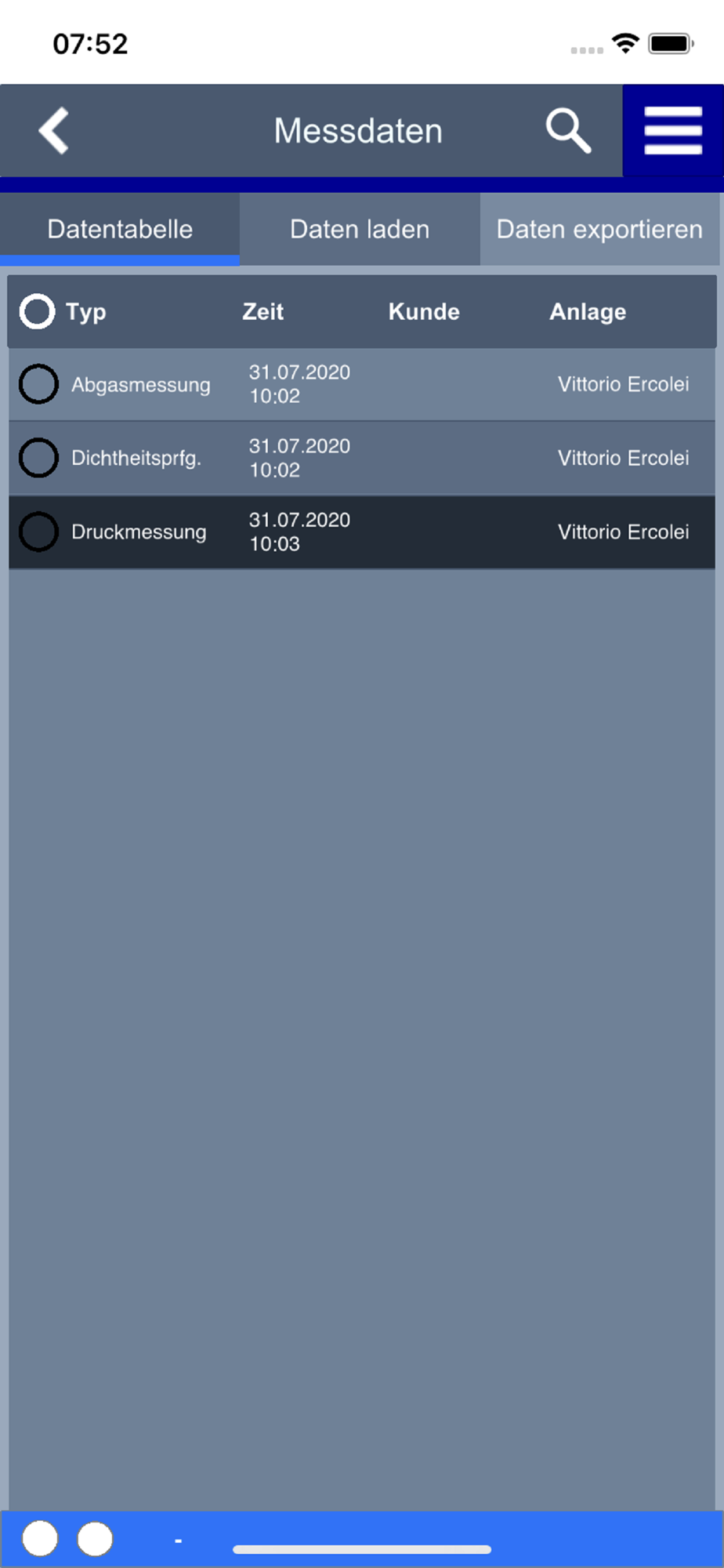This screenshot has height=1568, width=724.
Task: Open search with the magnifier icon
Action: [568, 131]
